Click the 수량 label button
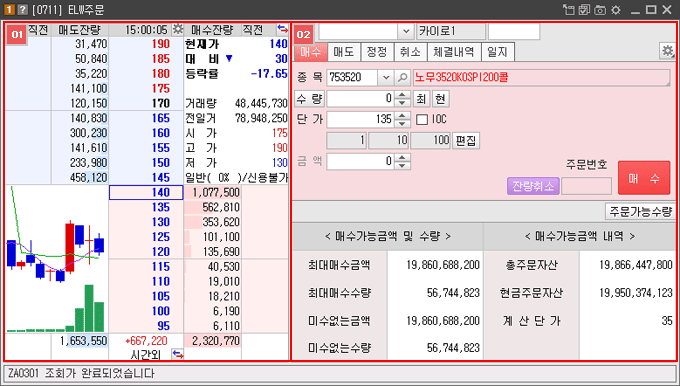Screen dimensions: 680x386 (x=309, y=99)
